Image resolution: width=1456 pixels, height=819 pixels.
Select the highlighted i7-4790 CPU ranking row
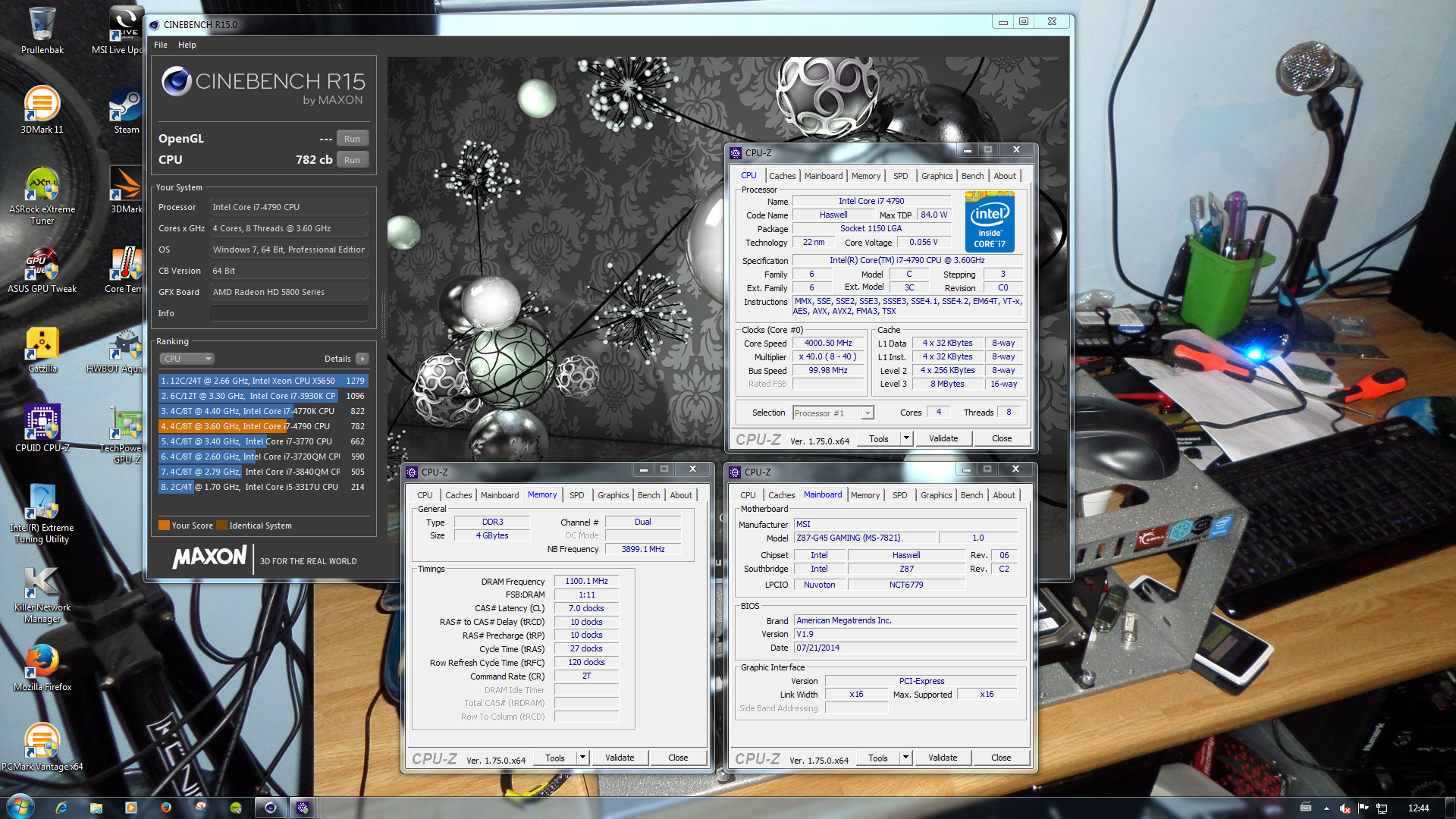click(263, 426)
